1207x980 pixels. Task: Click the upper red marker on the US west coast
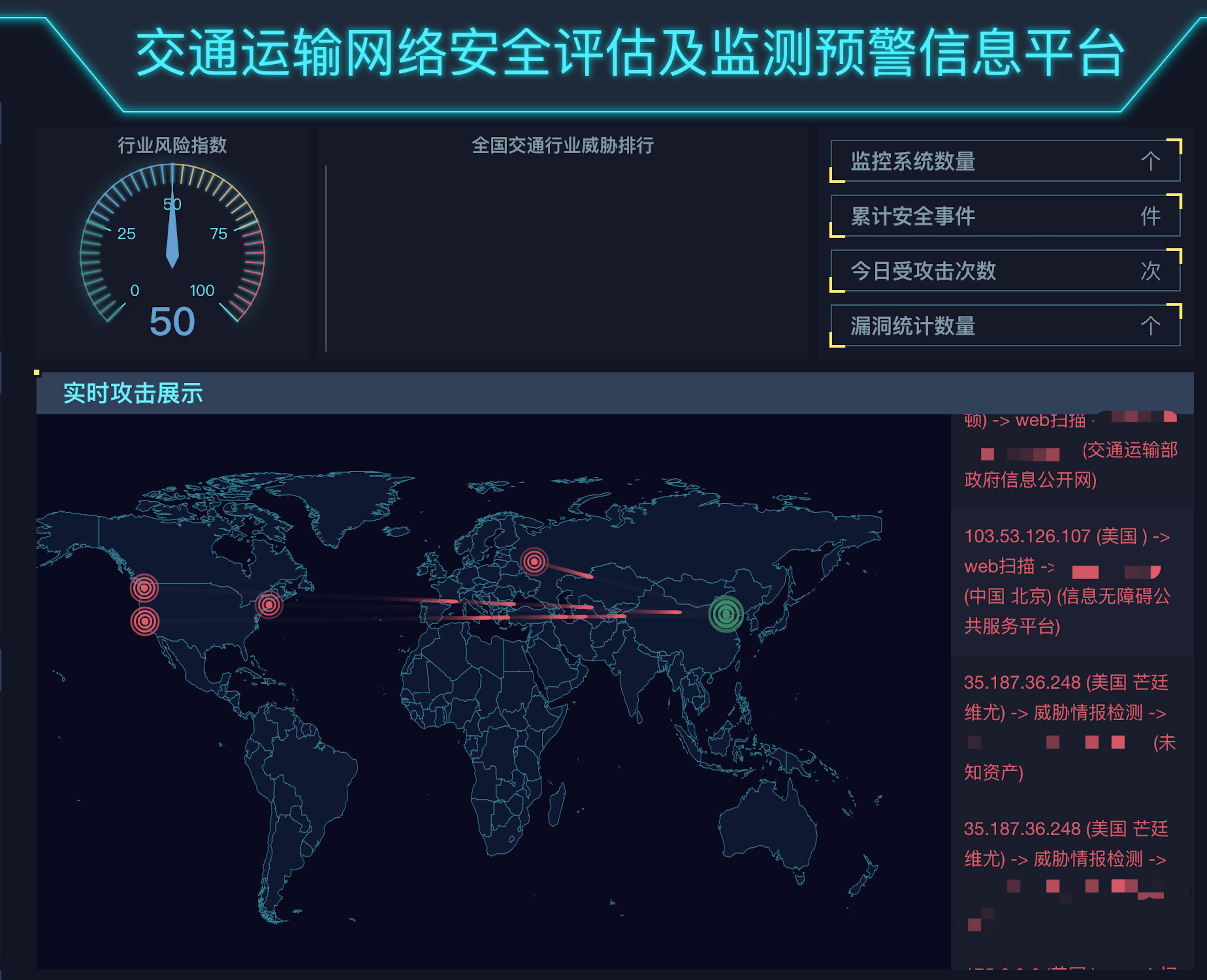pyautogui.click(x=144, y=588)
